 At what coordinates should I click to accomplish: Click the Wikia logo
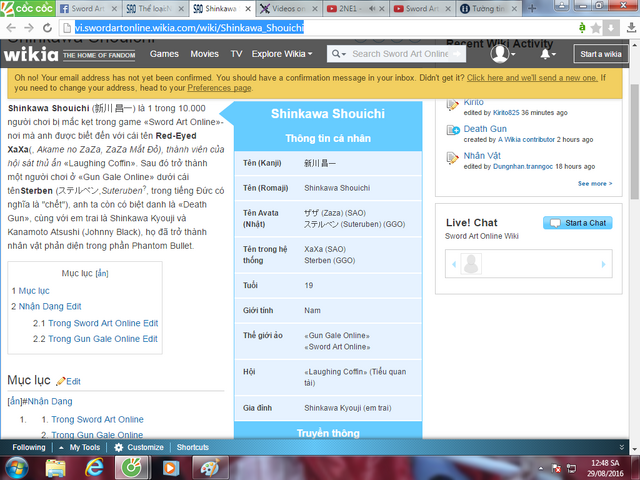point(31,54)
